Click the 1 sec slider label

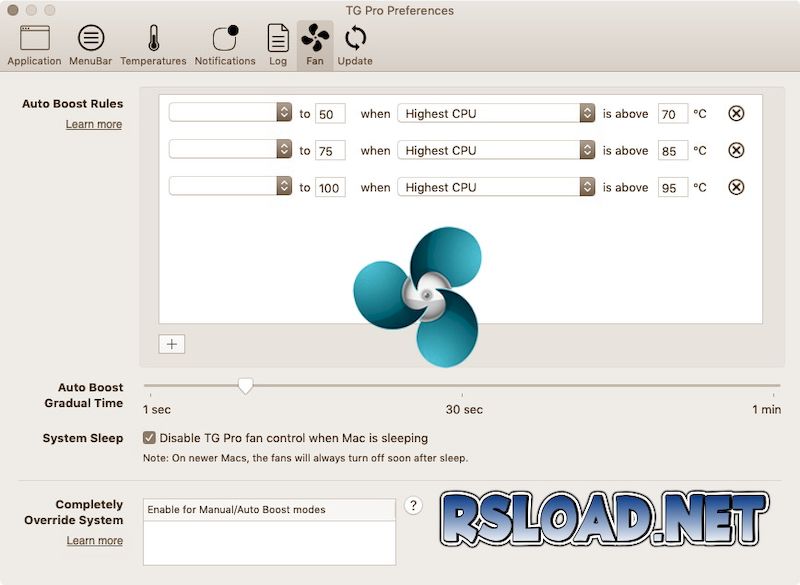coord(157,410)
